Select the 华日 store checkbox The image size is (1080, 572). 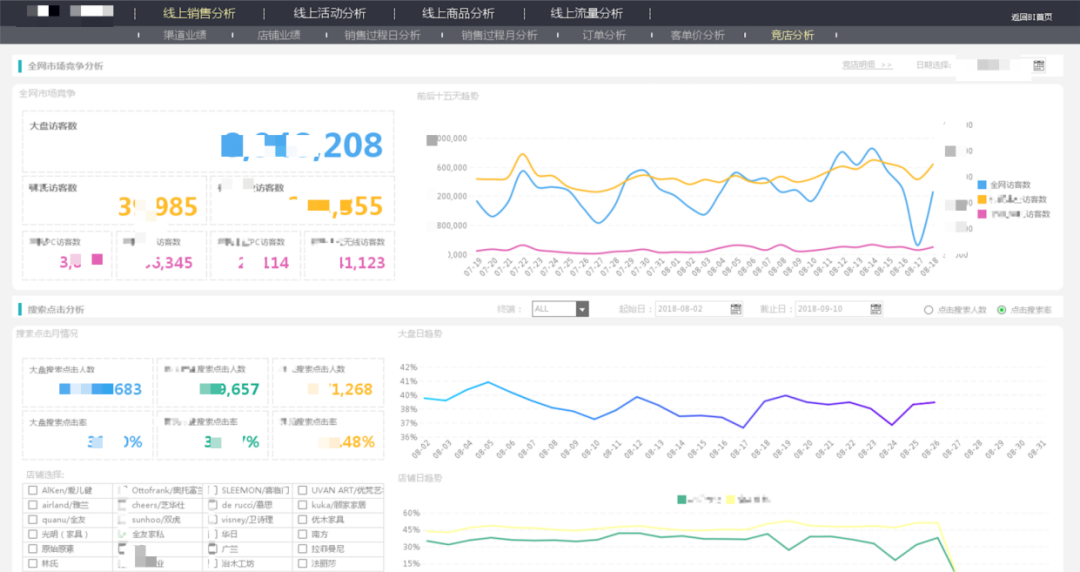(213, 534)
